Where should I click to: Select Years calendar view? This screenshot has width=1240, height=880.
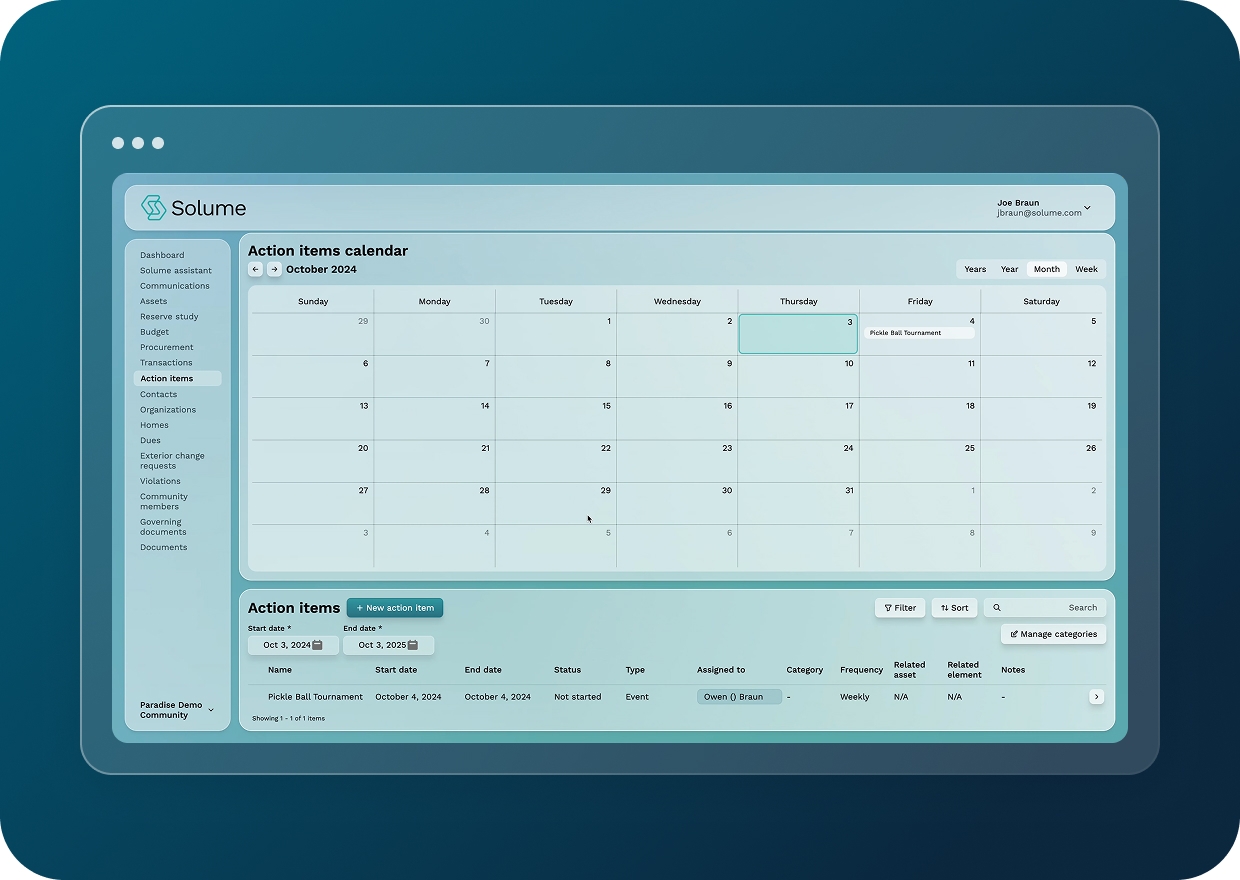[x=975, y=269]
